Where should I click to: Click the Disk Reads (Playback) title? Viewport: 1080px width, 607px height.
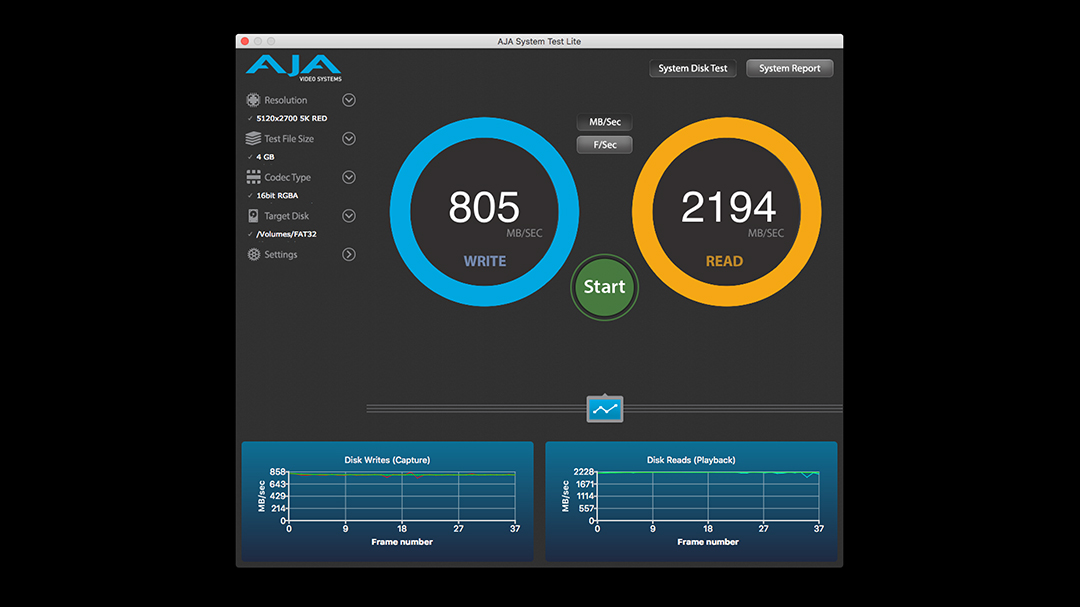click(x=691, y=460)
